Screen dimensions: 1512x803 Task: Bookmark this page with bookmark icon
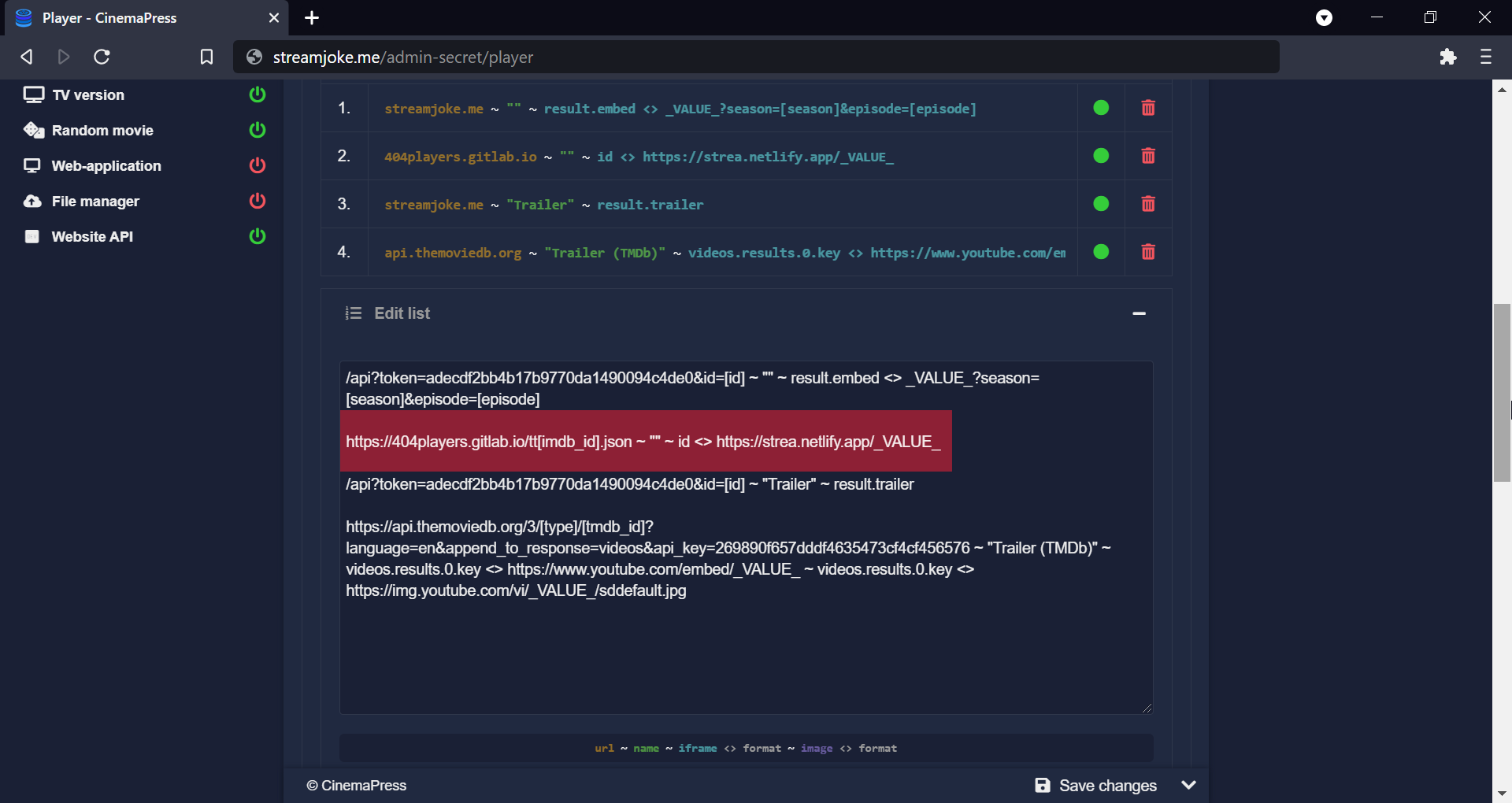pos(206,57)
